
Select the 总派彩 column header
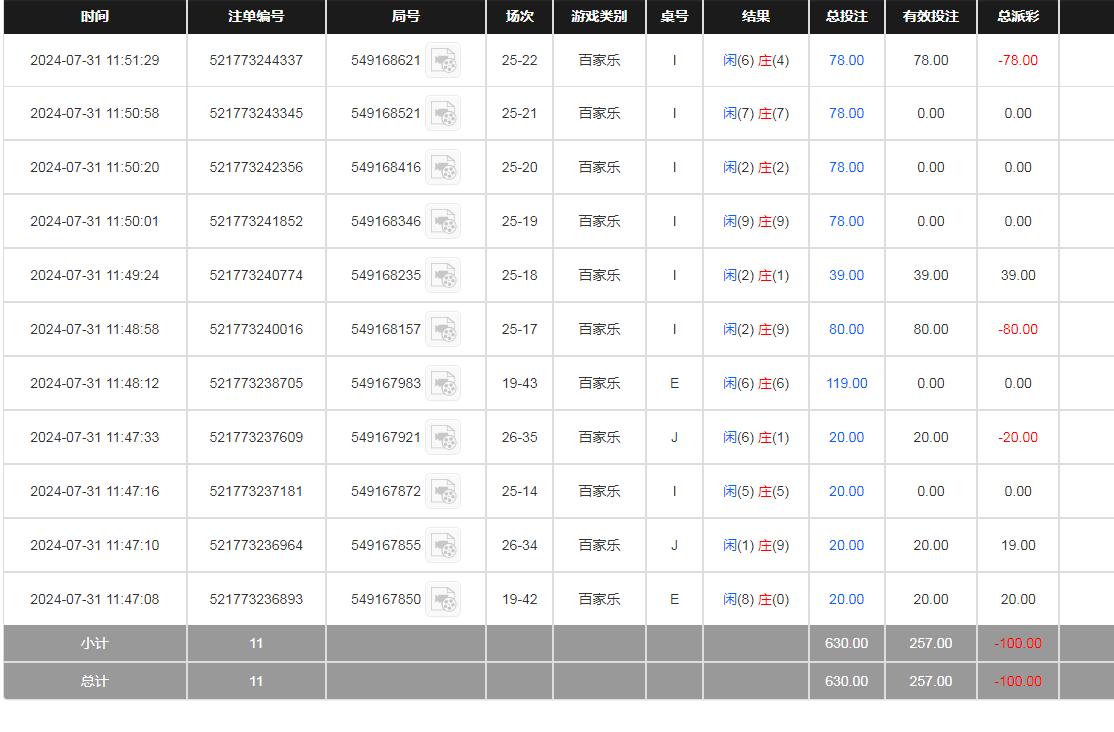1018,17
